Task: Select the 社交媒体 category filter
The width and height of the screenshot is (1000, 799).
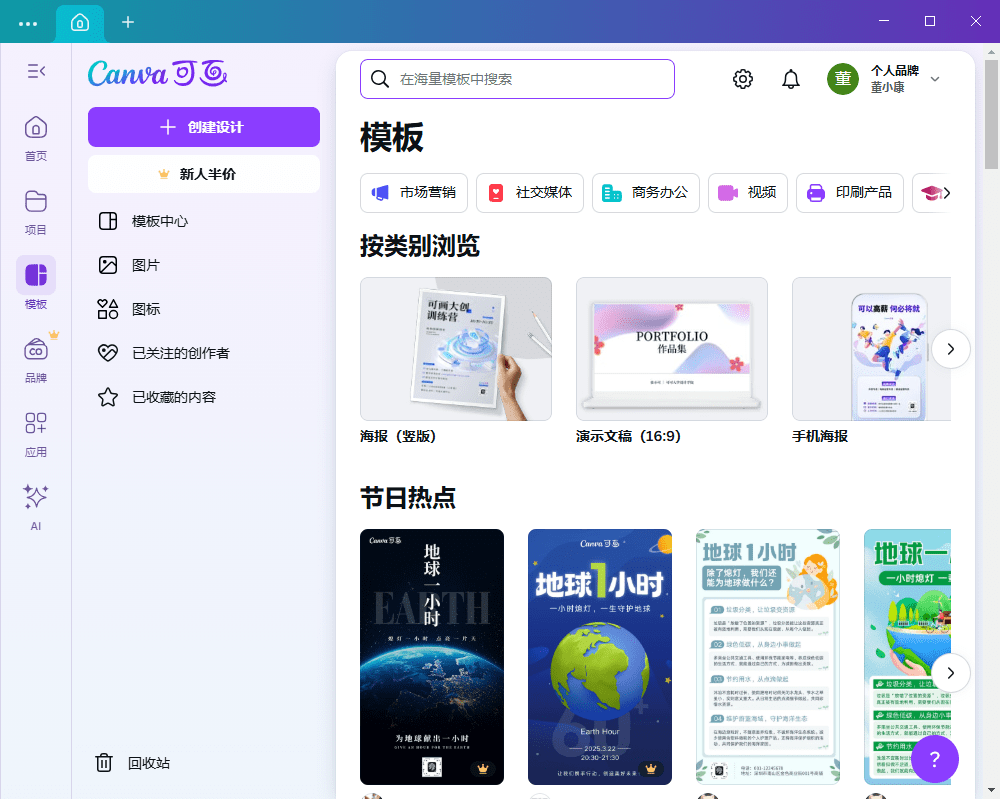Action: pyautogui.click(x=531, y=192)
